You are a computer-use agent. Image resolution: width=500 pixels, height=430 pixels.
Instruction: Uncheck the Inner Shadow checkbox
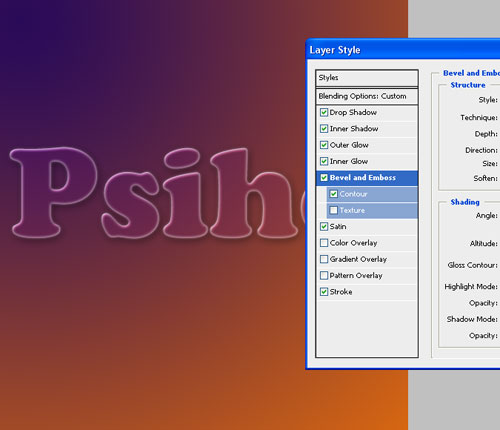coord(324,129)
